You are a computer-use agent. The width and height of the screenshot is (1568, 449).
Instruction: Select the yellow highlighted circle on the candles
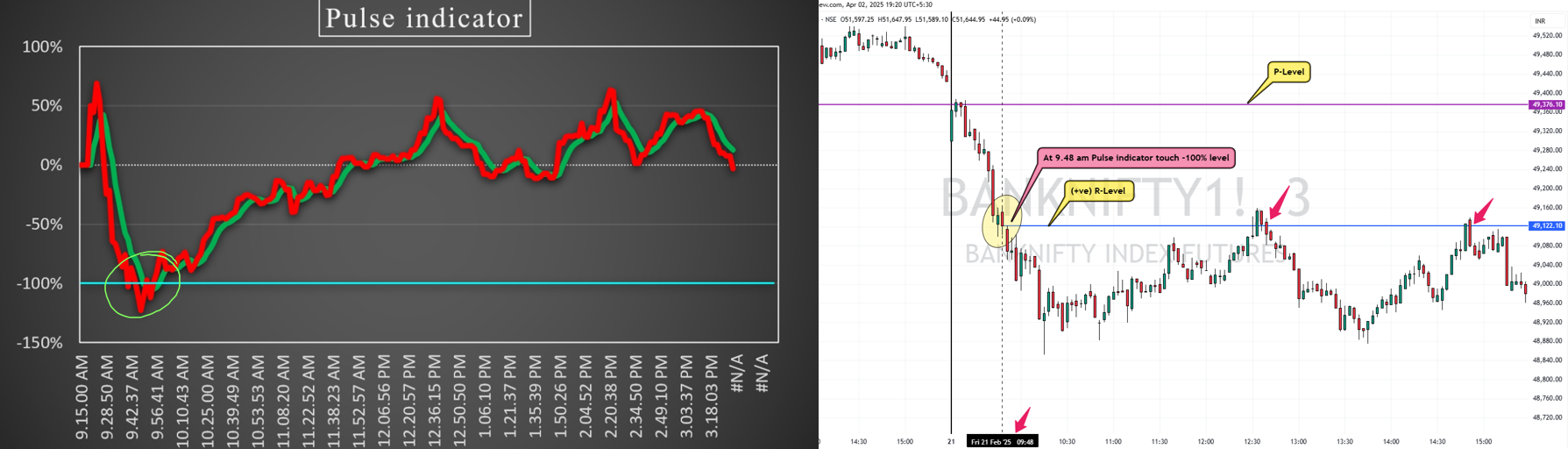click(1001, 224)
